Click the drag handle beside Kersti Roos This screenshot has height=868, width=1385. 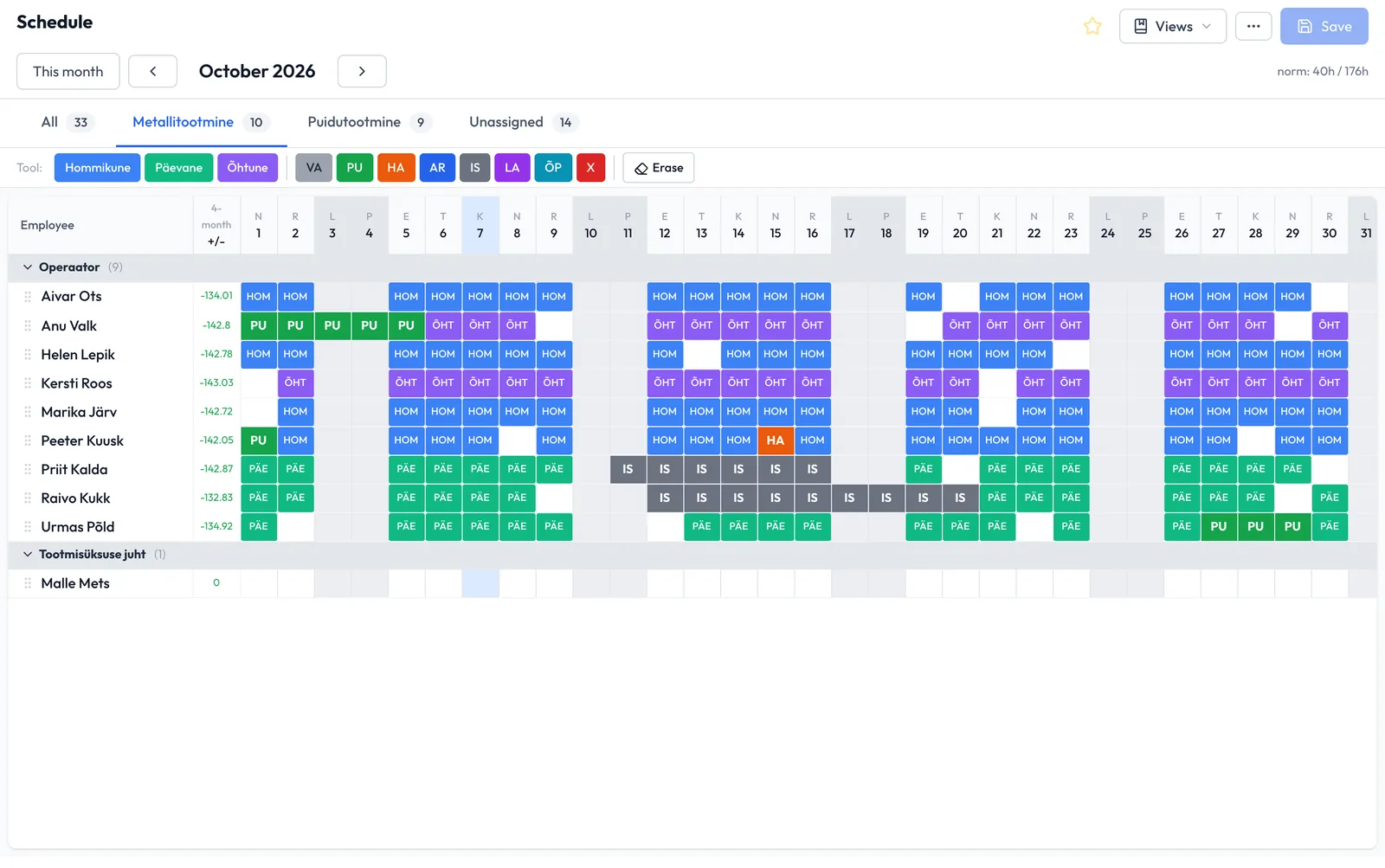pos(28,383)
